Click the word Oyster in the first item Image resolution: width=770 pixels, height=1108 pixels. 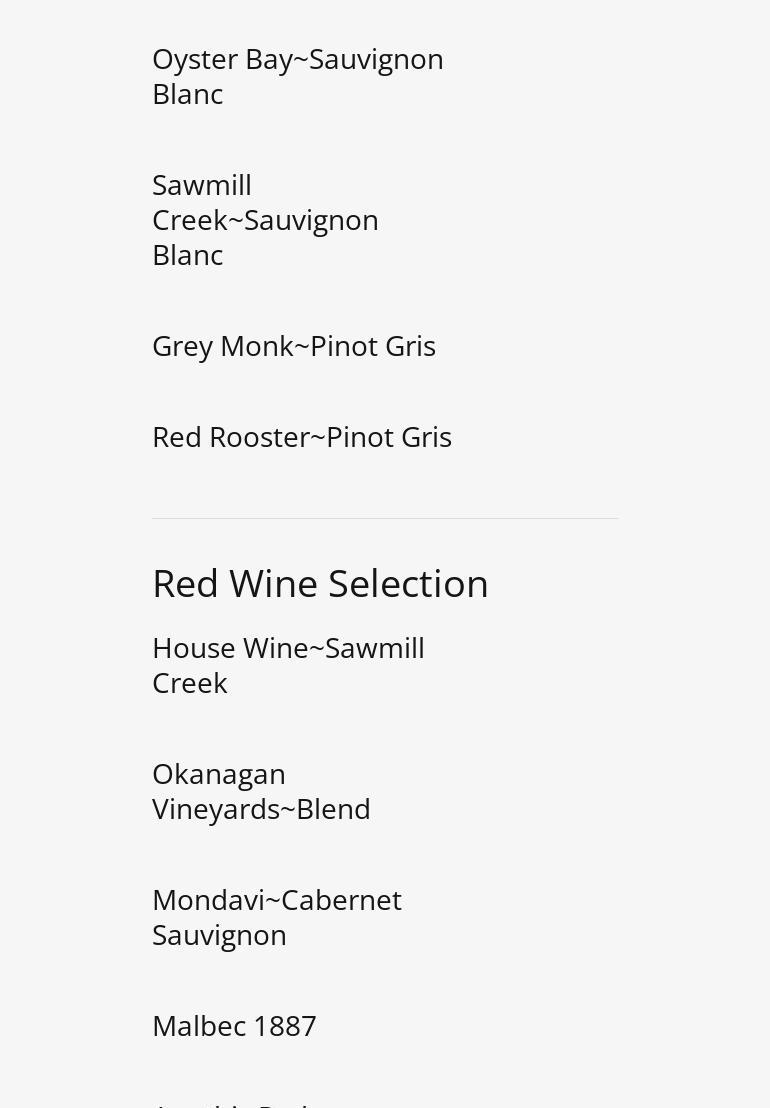[x=195, y=61]
